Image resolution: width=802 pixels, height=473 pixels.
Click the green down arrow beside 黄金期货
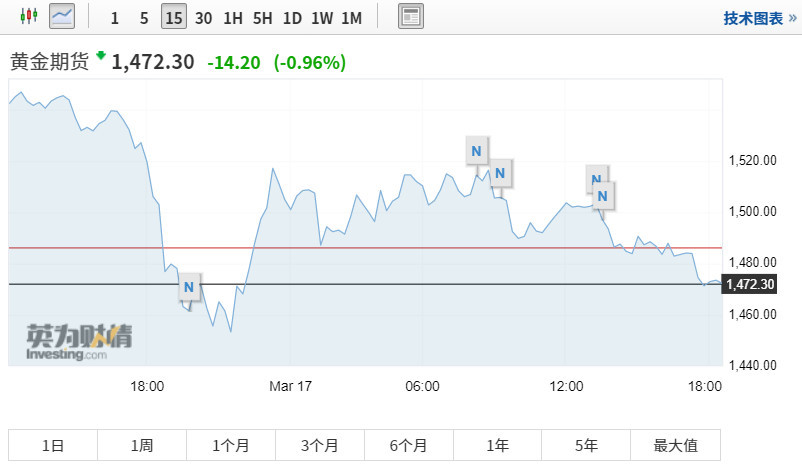[100, 56]
